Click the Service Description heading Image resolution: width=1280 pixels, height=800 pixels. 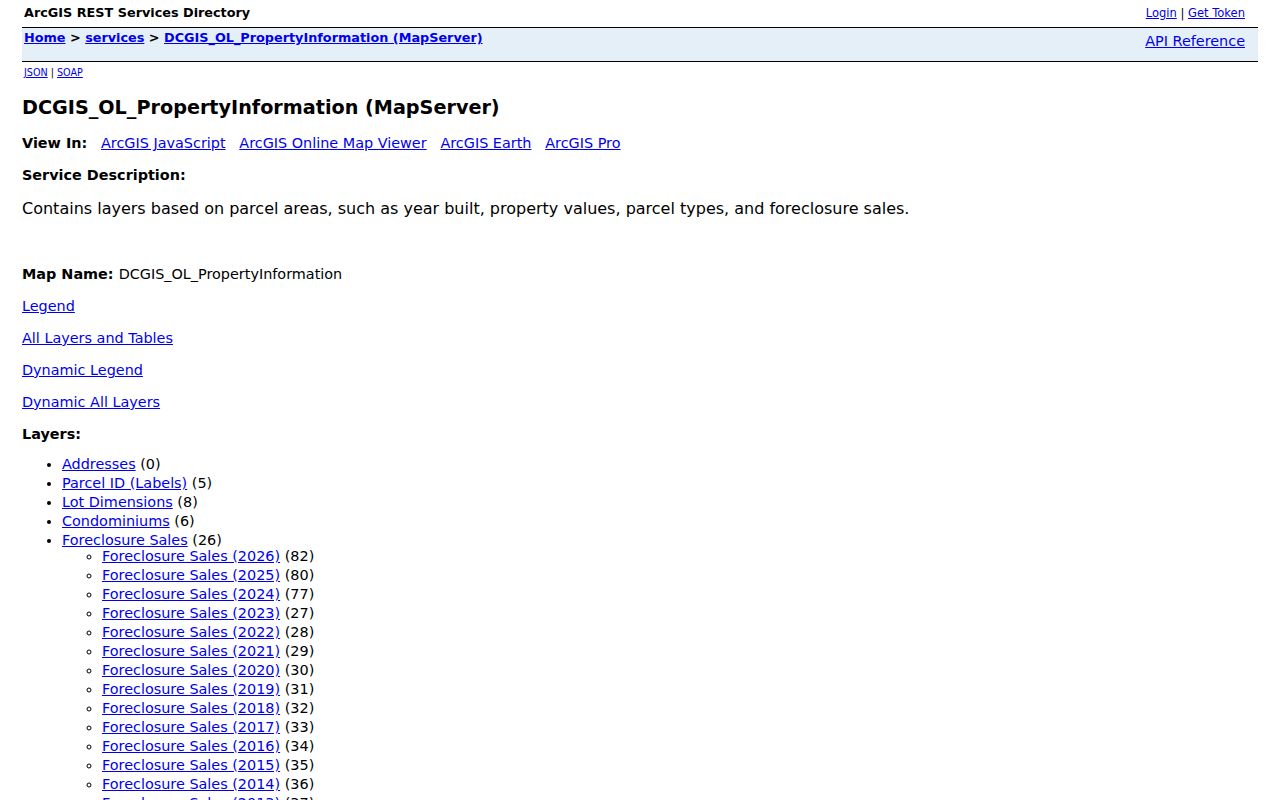click(104, 175)
